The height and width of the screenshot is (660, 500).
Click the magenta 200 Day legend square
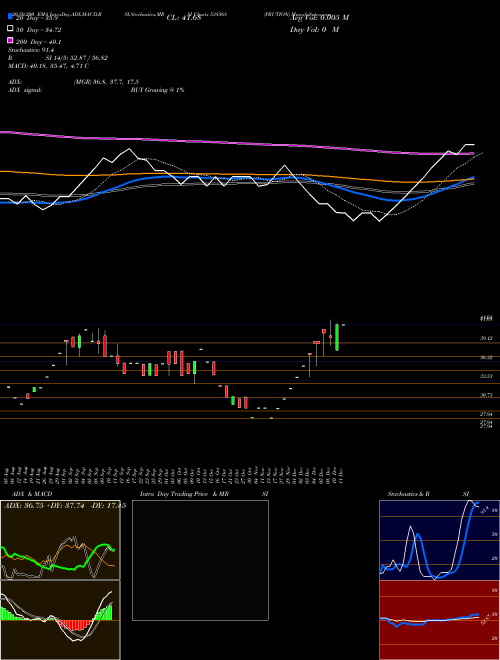10,40
